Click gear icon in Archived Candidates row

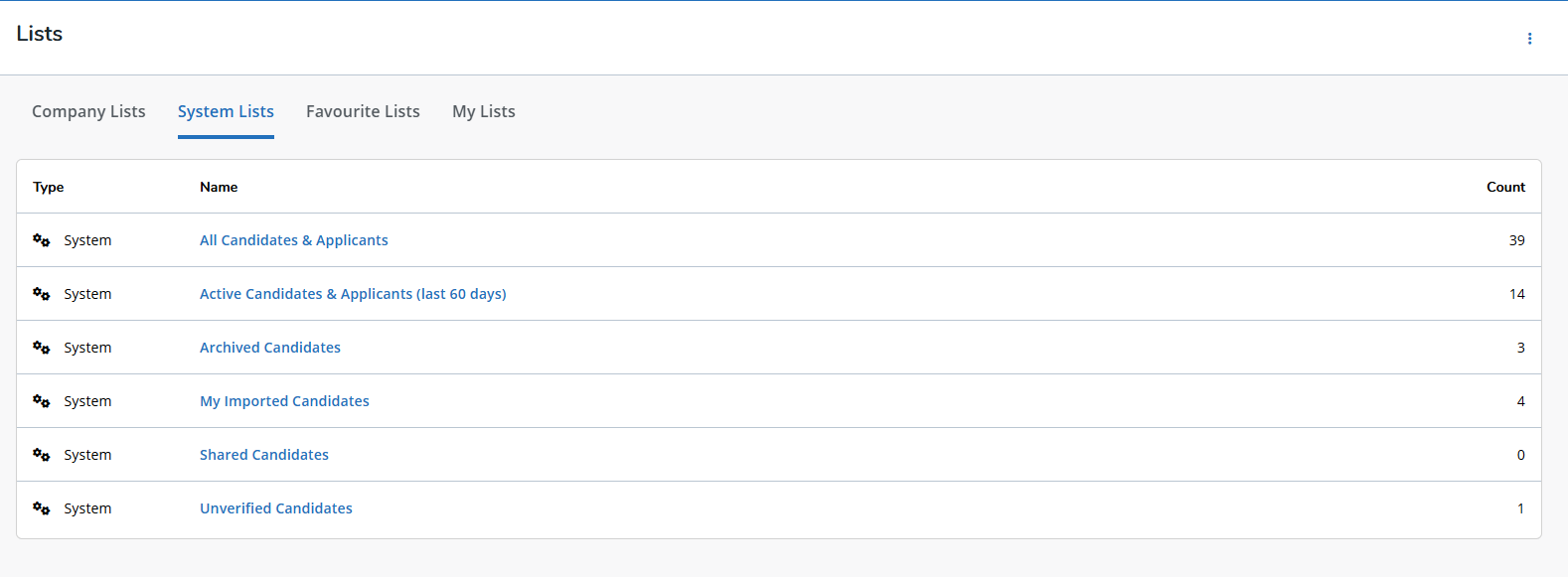click(x=42, y=348)
